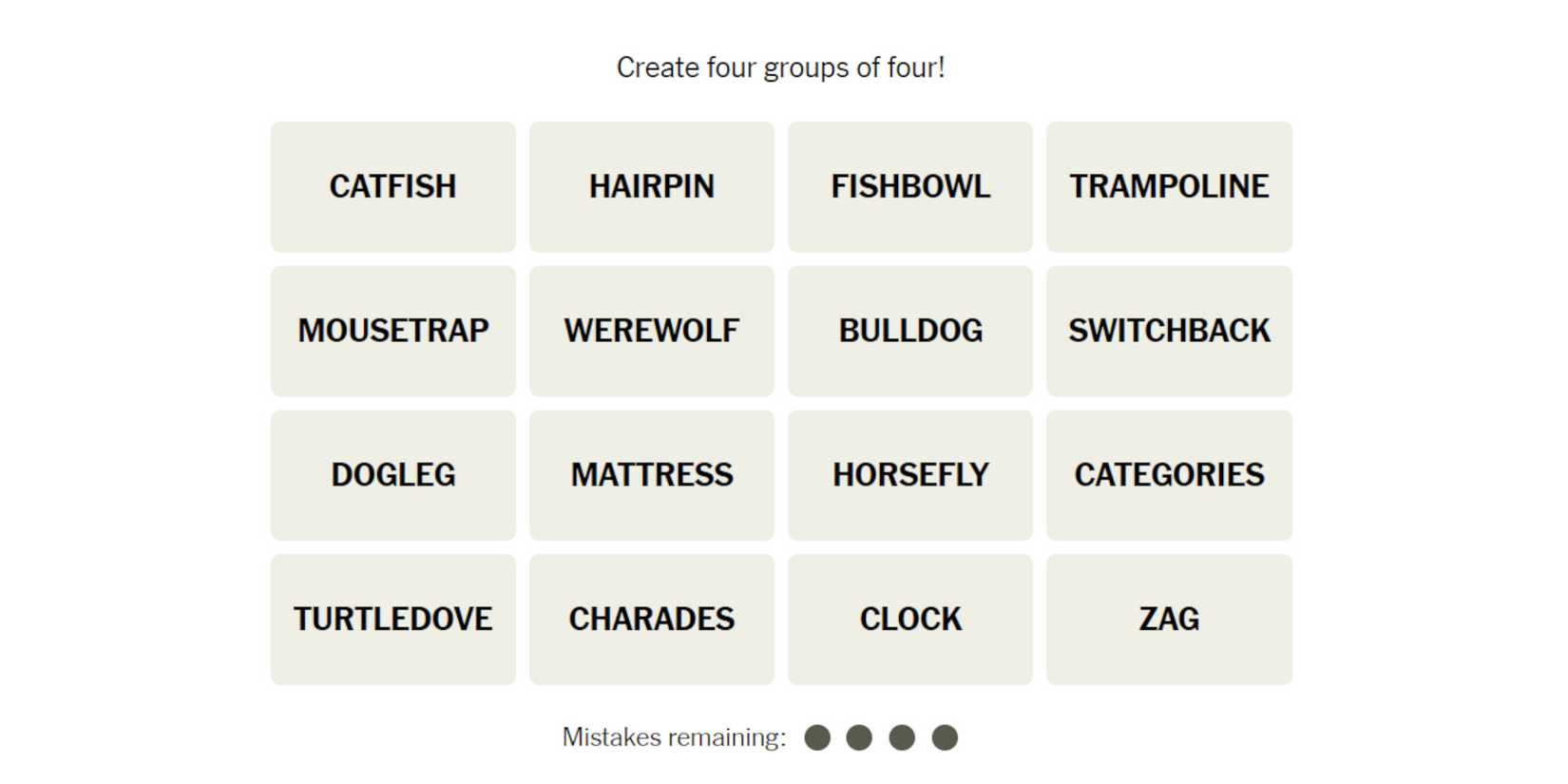Select the ZAG word tile
1568x784 pixels.
point(1169,620)
